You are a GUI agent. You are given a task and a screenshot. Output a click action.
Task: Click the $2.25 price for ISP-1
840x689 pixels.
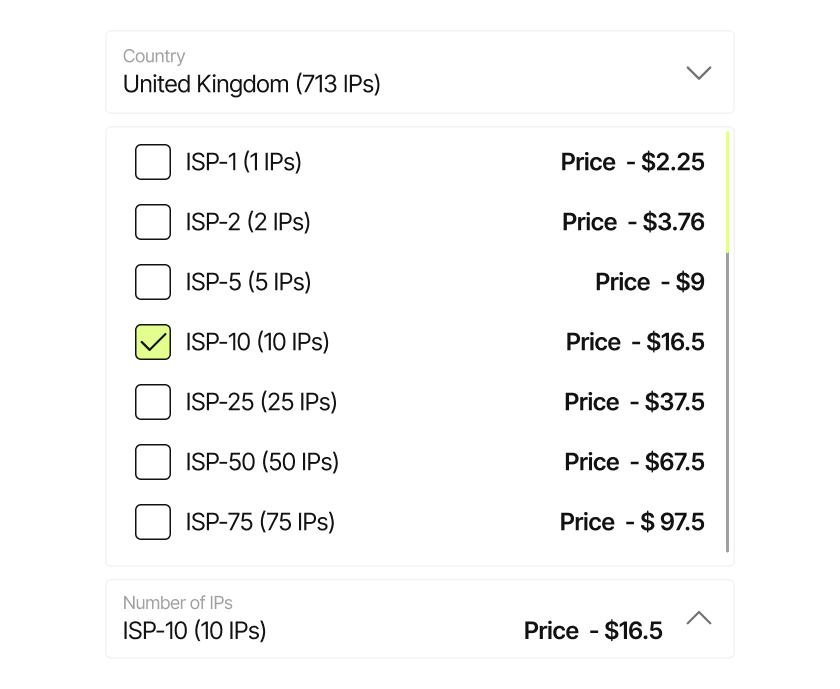coord(673,162)
